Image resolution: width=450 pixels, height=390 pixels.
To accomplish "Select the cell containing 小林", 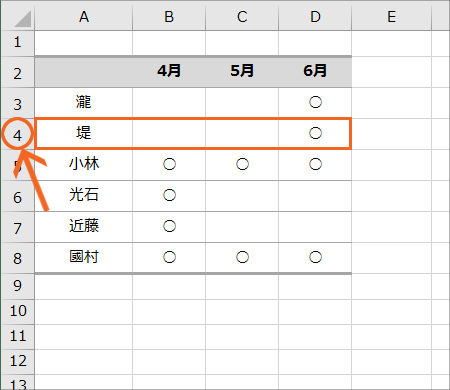I will 84,165.
